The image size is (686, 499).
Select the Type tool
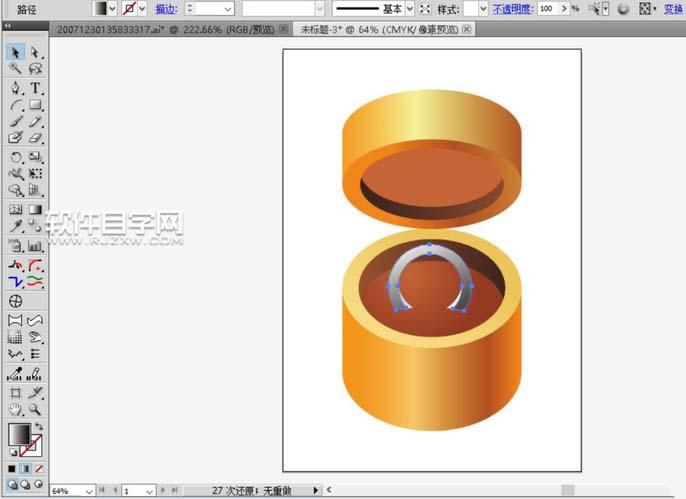coord(35,87)
